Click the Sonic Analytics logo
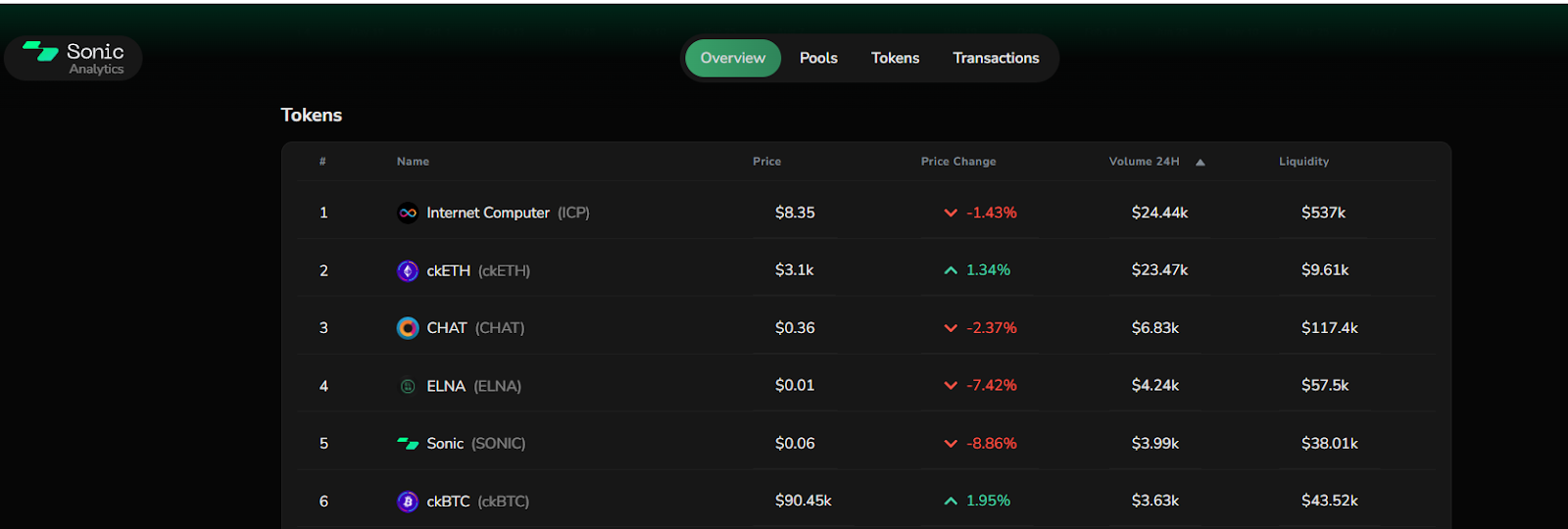 pos(73,58)
